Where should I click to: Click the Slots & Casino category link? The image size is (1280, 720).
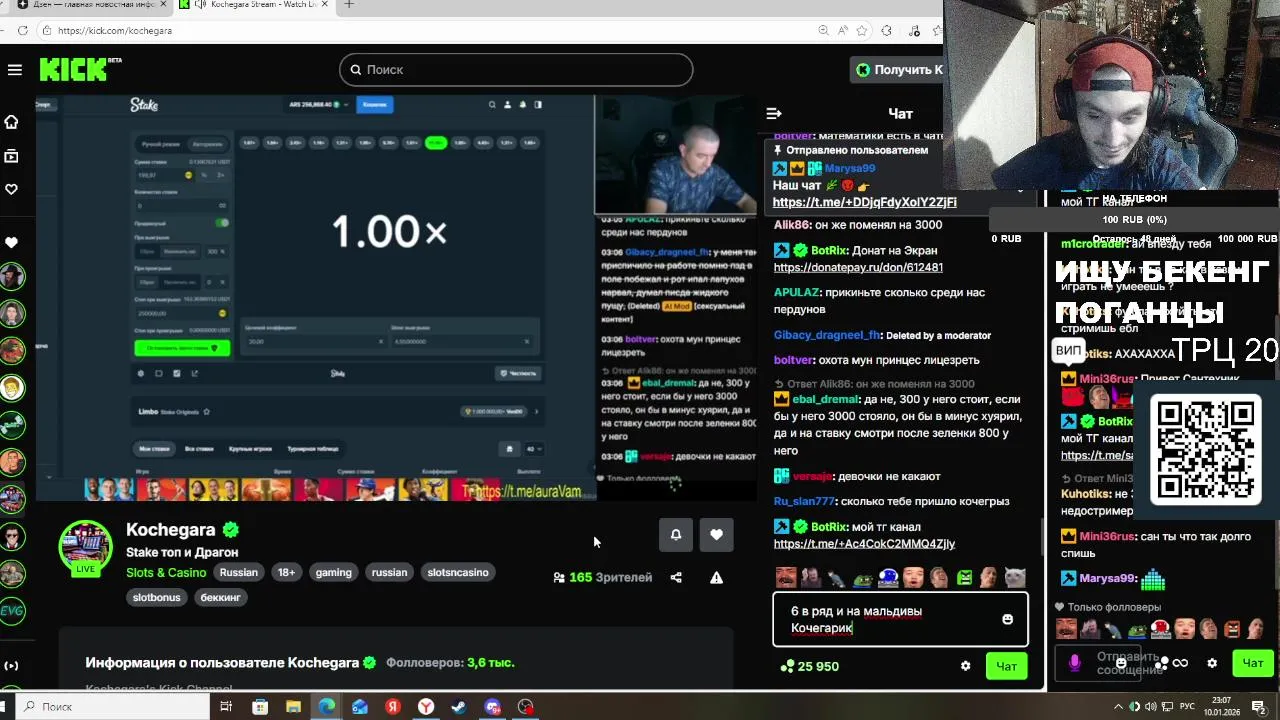pyautogui.click(x=166, y=573)
